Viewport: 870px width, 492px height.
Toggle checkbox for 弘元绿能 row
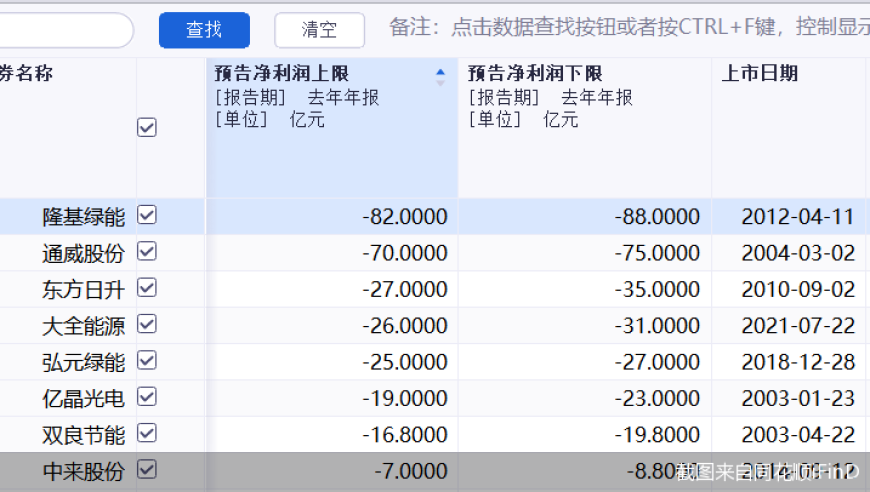[147, 361]
